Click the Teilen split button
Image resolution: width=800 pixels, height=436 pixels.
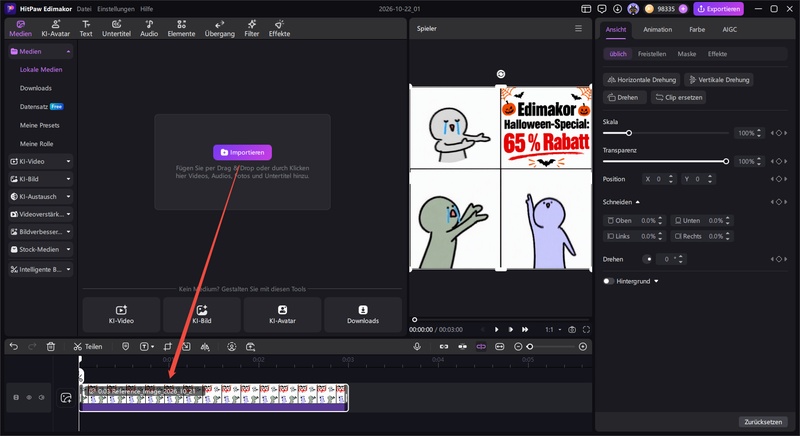[88, 347]
